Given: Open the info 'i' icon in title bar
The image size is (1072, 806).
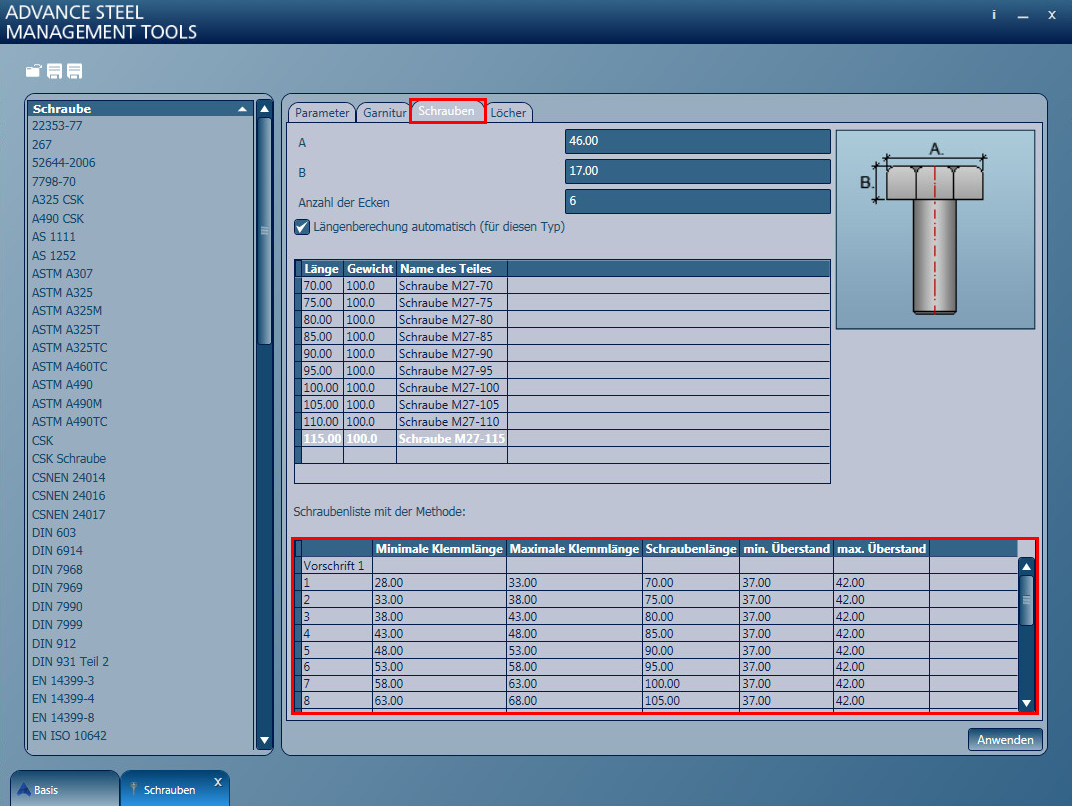Looking at the screenshot, I should point(994,14).
